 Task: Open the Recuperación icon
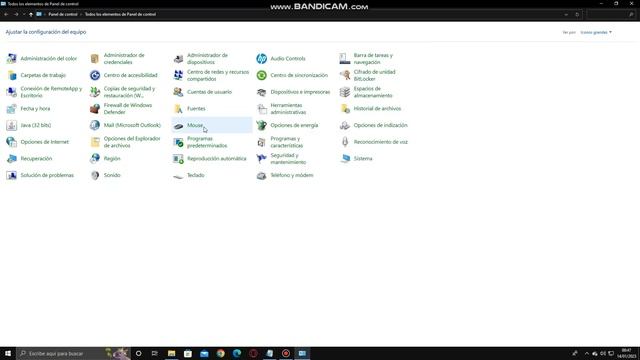click(11, 158)
